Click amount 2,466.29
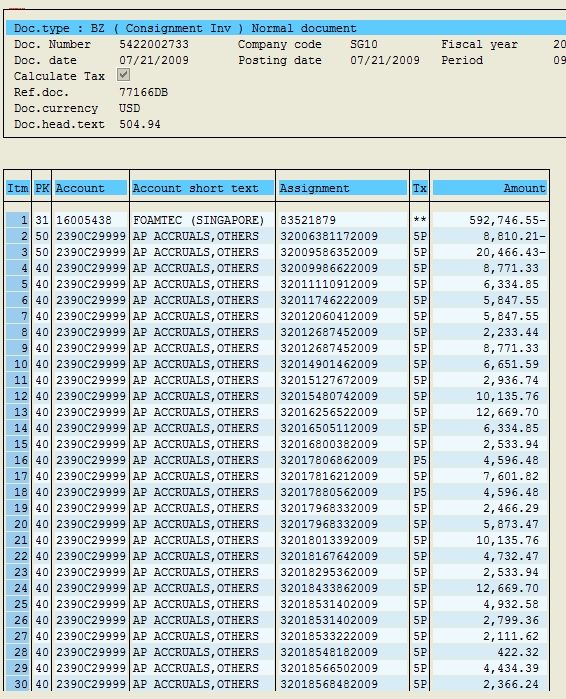This screenshot has width=566, height=699. click(511, 509)
